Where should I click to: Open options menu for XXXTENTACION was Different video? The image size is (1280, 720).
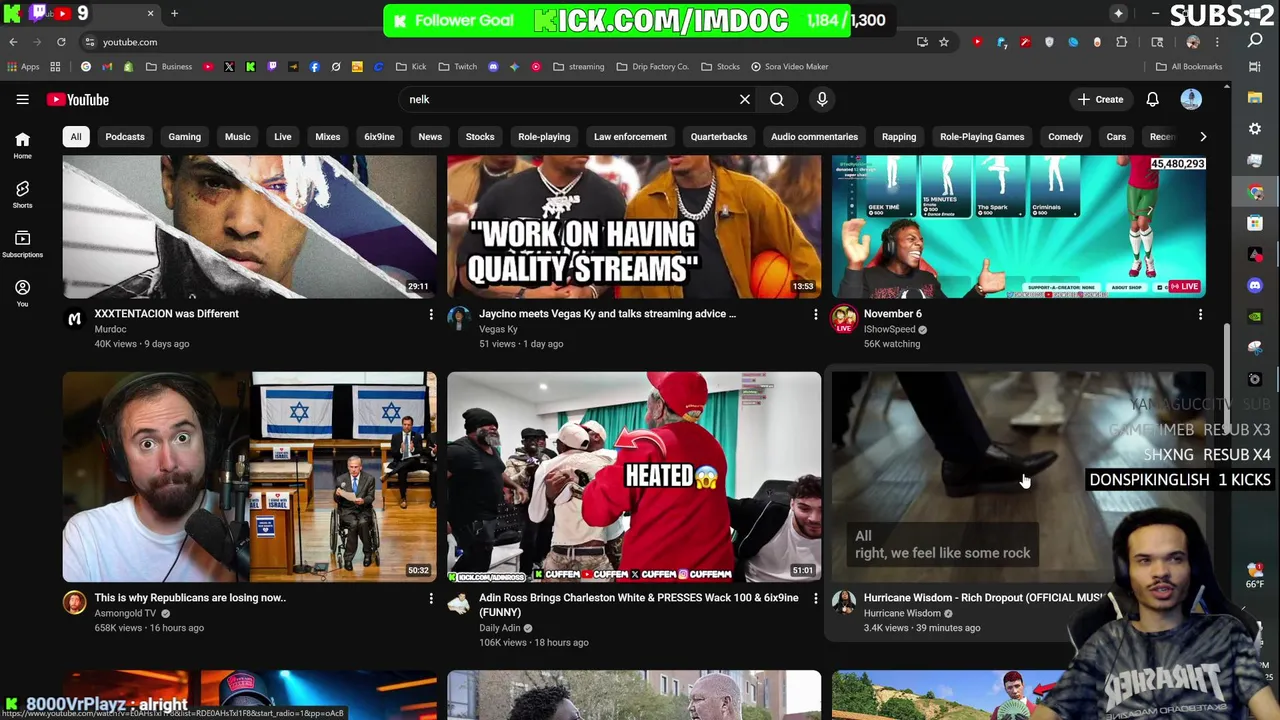pos(431,314)
